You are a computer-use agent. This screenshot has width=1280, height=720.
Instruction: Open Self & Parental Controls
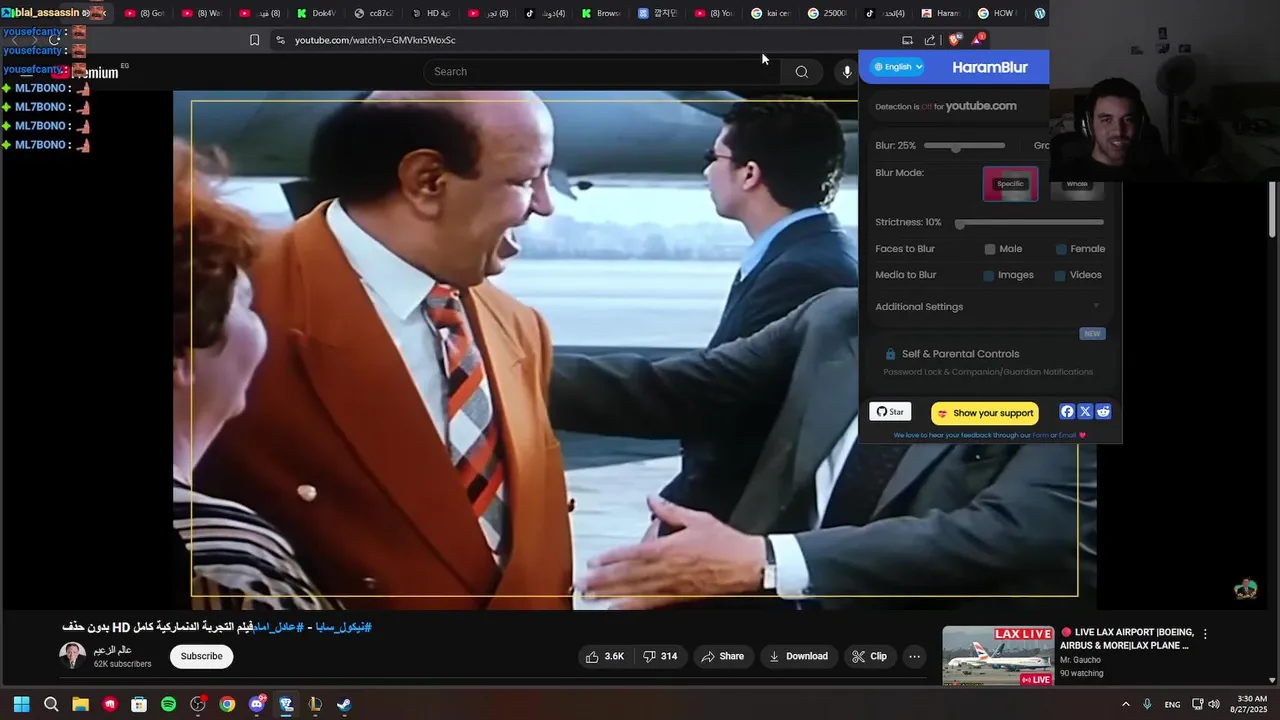tap(960, 354)
